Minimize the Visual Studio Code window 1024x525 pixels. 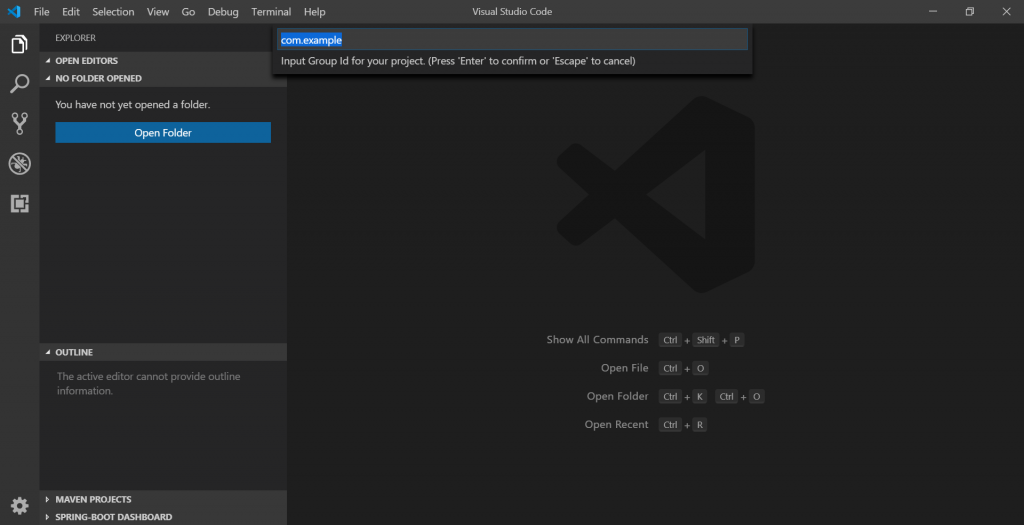tap(933, 12)
